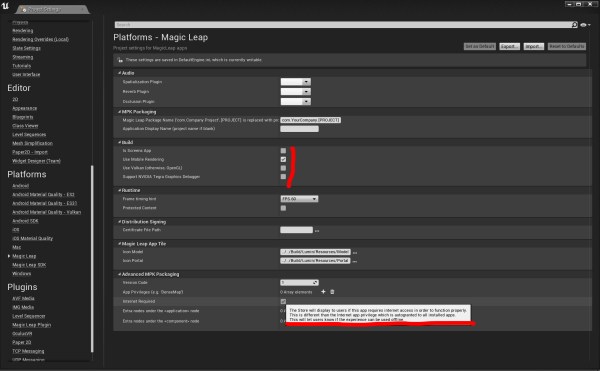Open Editor 2D settings
The height and width of the screenshot is (371, 600).
point(15,99)
